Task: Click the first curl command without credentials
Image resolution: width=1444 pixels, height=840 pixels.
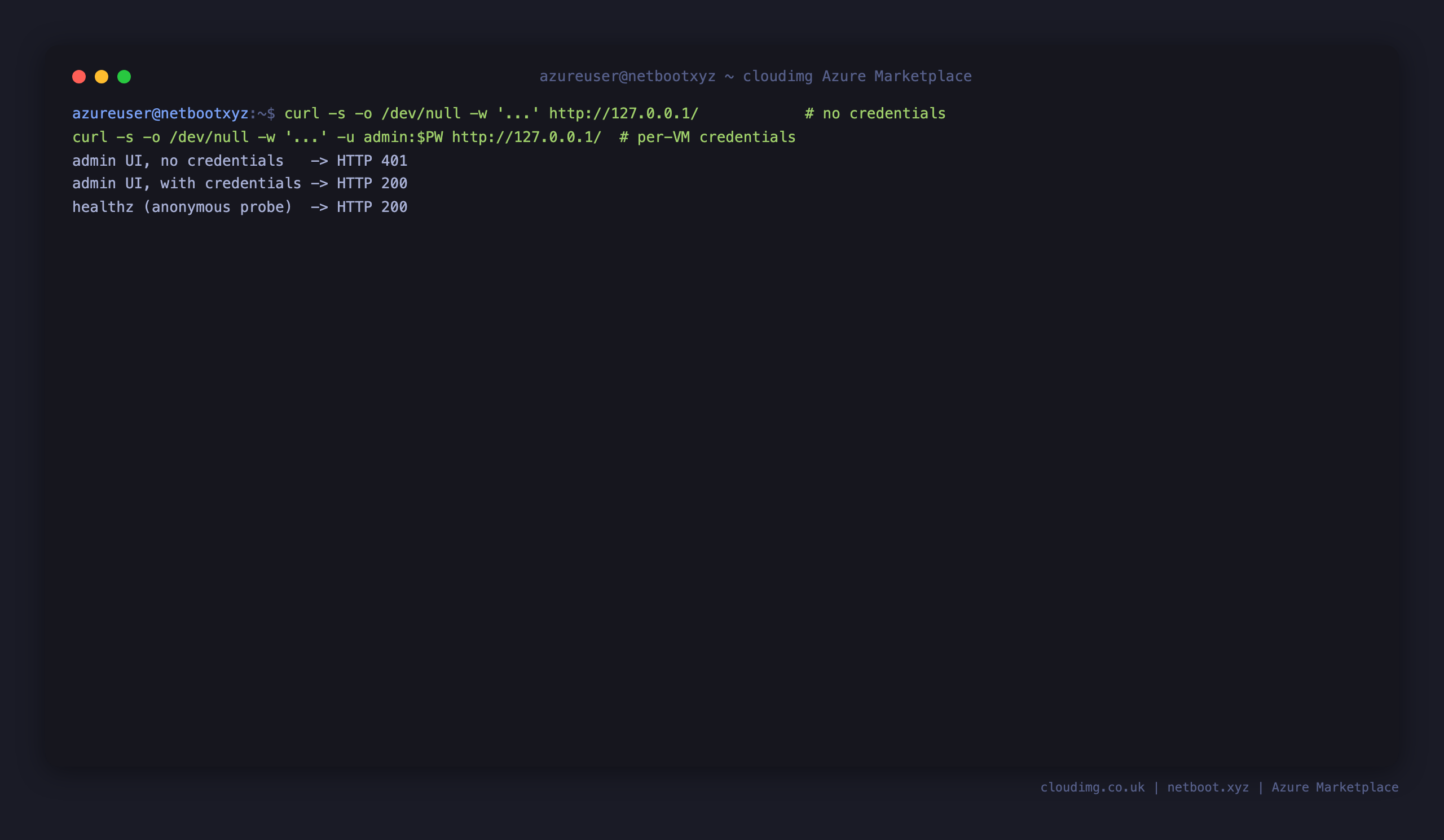Action: coord(492,113)
